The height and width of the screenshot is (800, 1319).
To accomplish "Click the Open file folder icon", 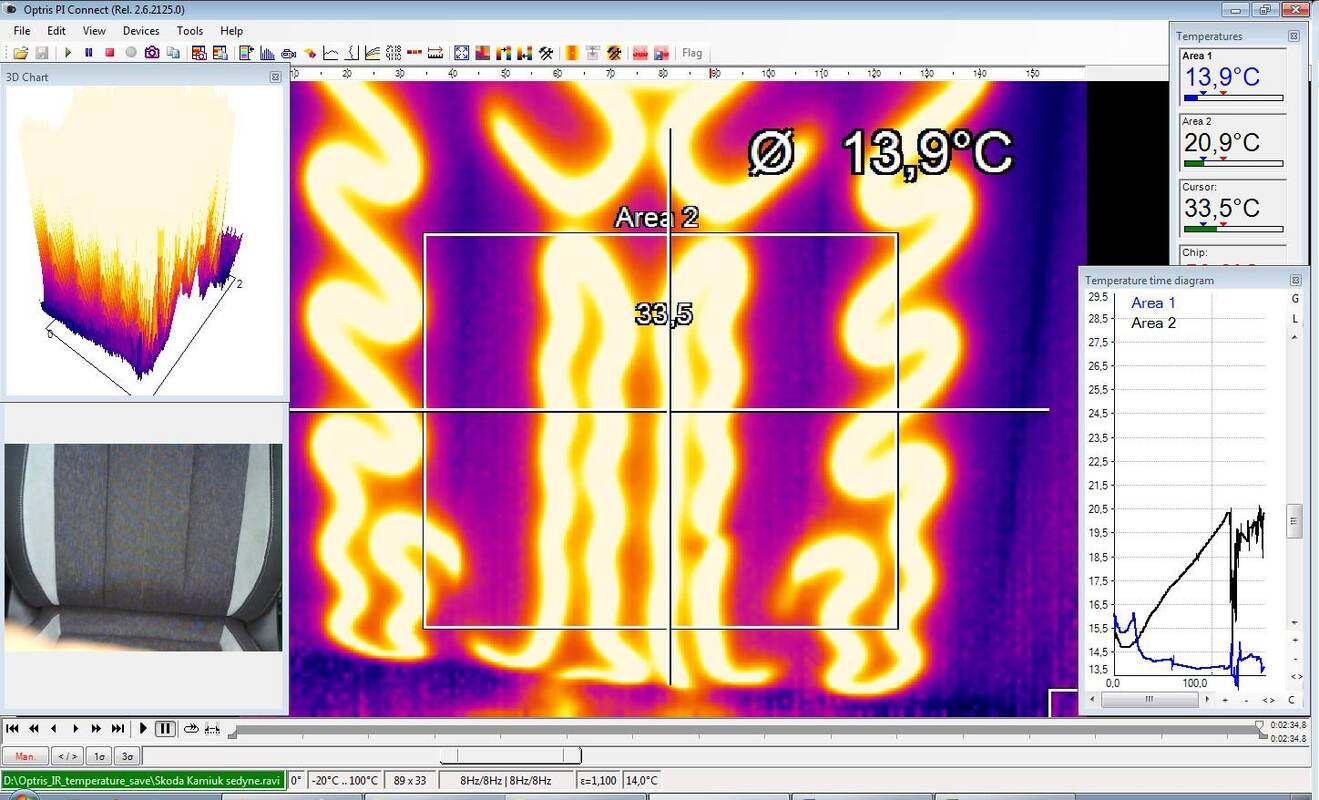I will [x=20, y=53].
